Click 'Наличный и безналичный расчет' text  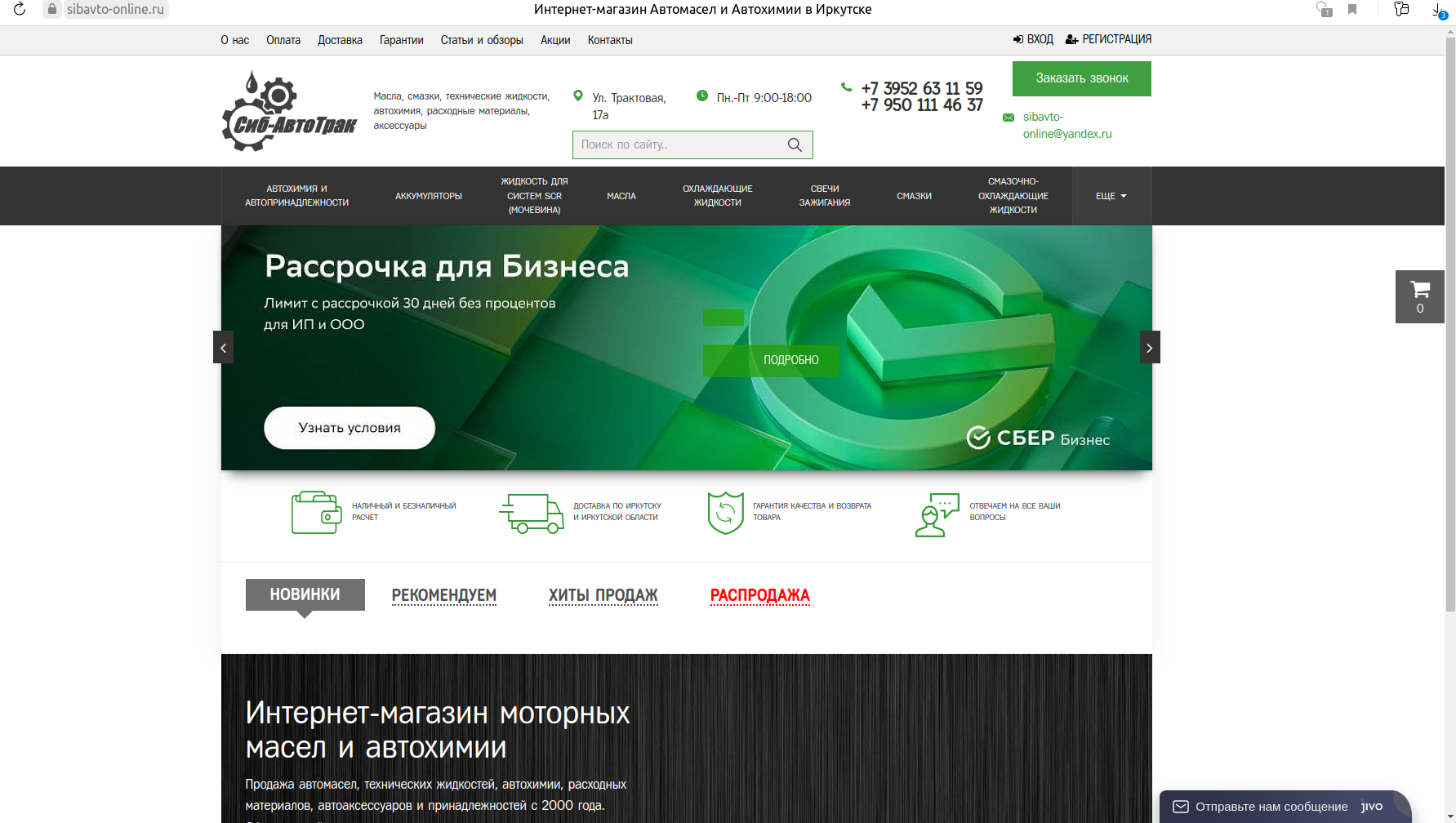pos(404,512)
